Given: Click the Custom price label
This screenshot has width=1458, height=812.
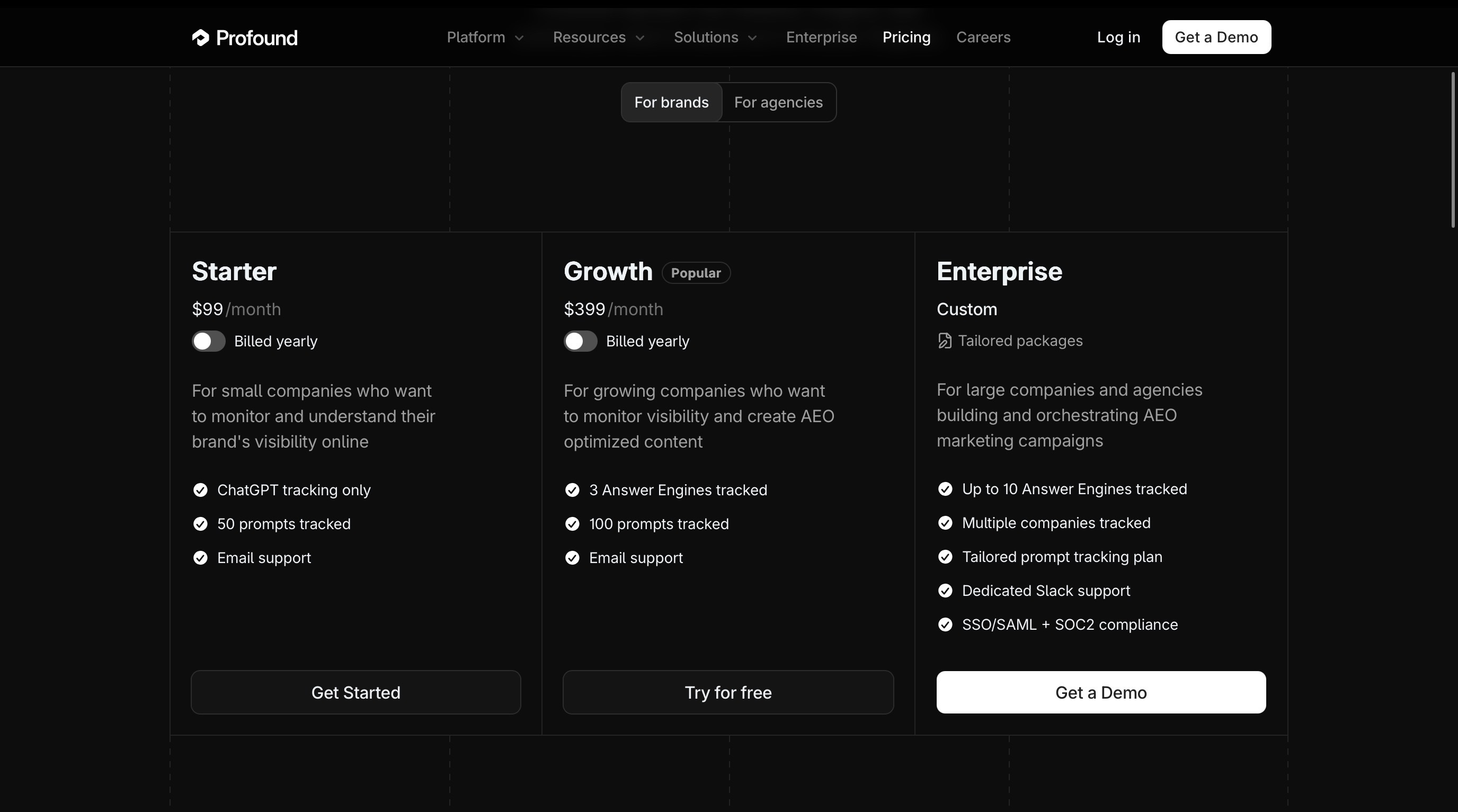Looking at the screenshot, I should pyautogui.click(x=967, y=309).
